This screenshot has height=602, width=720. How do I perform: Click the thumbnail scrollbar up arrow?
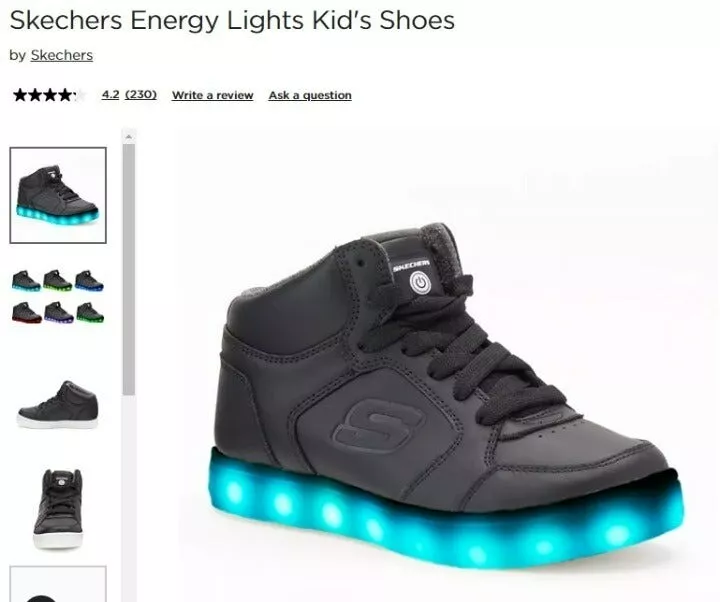[x=129, y=136]
